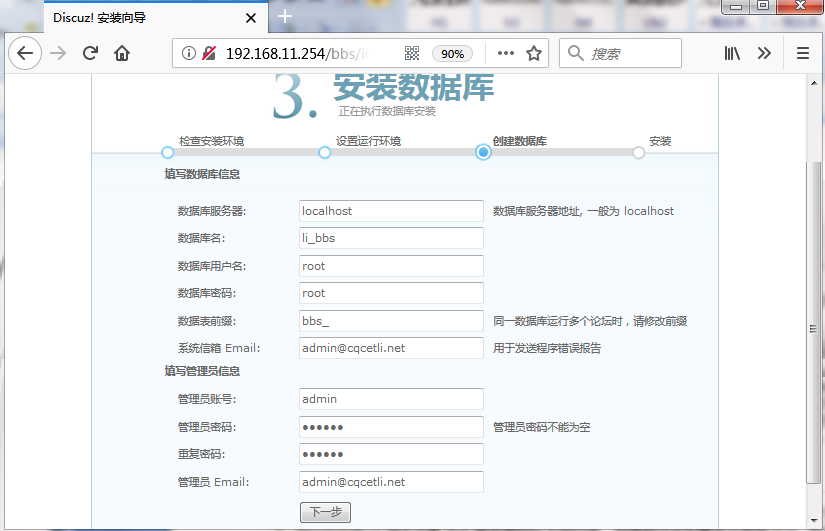Click the vertical scrollbar thumb

[x=813, y=323]
